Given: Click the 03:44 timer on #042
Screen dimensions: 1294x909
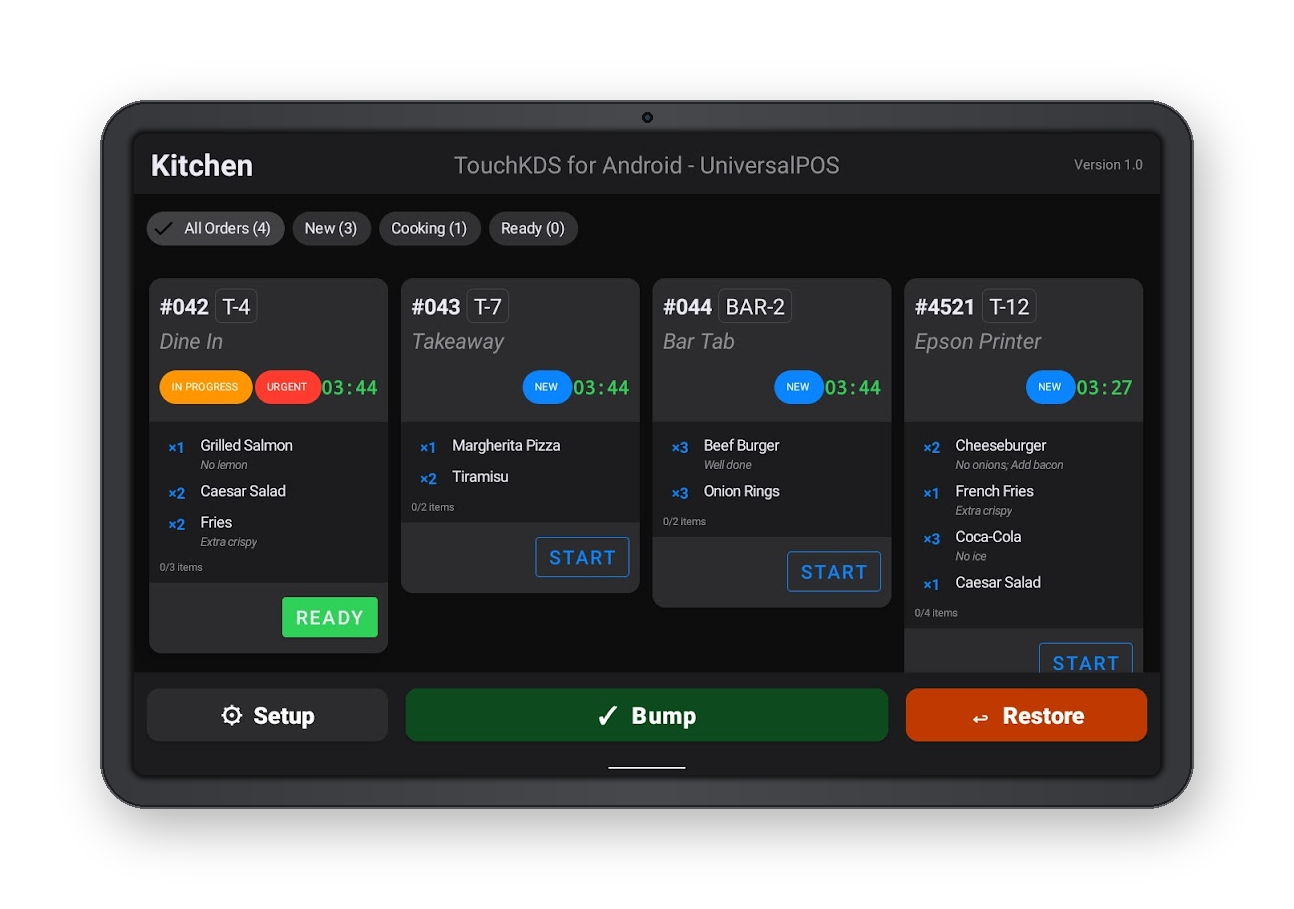Looking at the screenshot, I should pyautogui.click(x=350, y=388).
